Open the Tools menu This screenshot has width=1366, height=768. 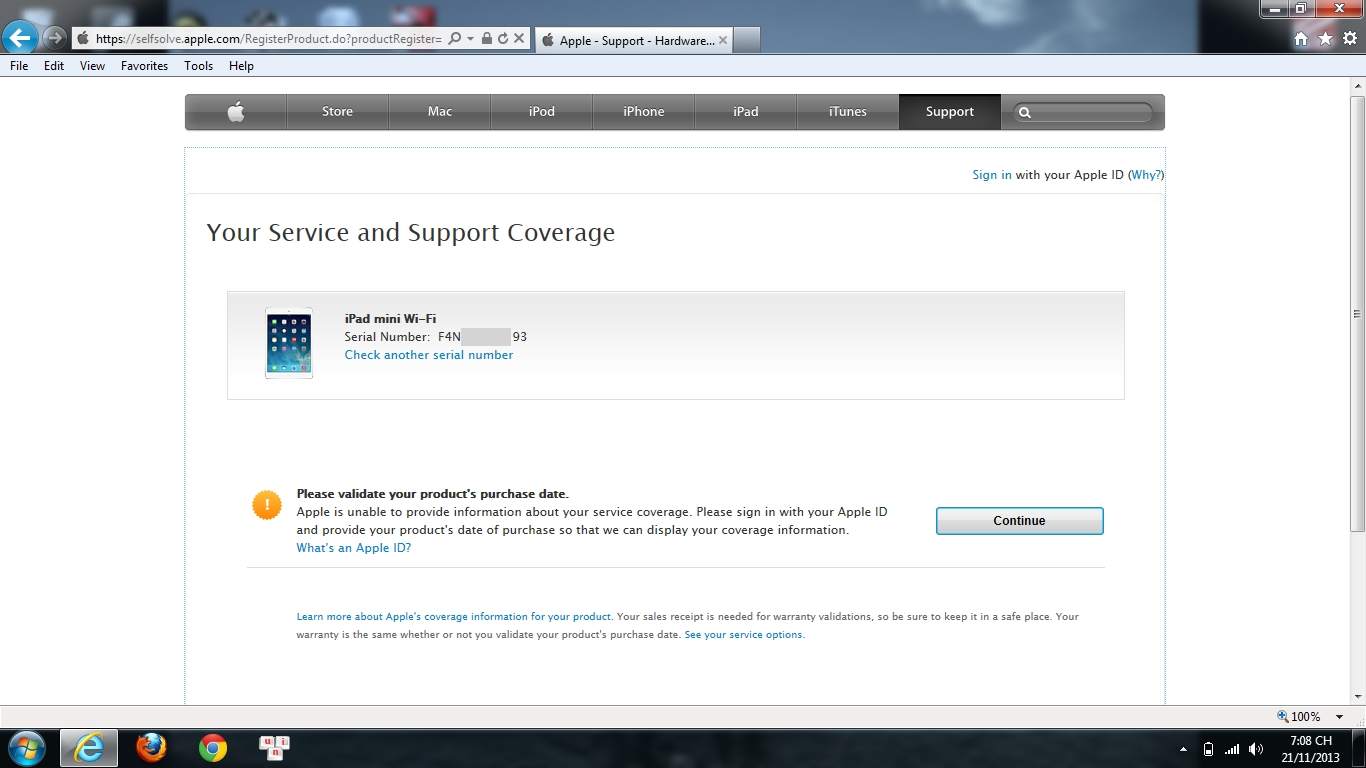(198, 66)
